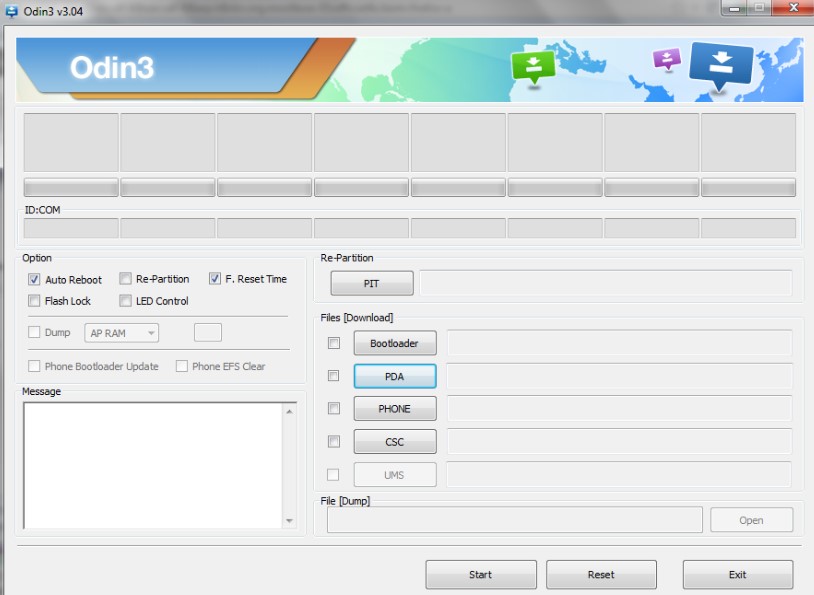
Task: Click the first ID:COM port slot
Action: [71, 228]
